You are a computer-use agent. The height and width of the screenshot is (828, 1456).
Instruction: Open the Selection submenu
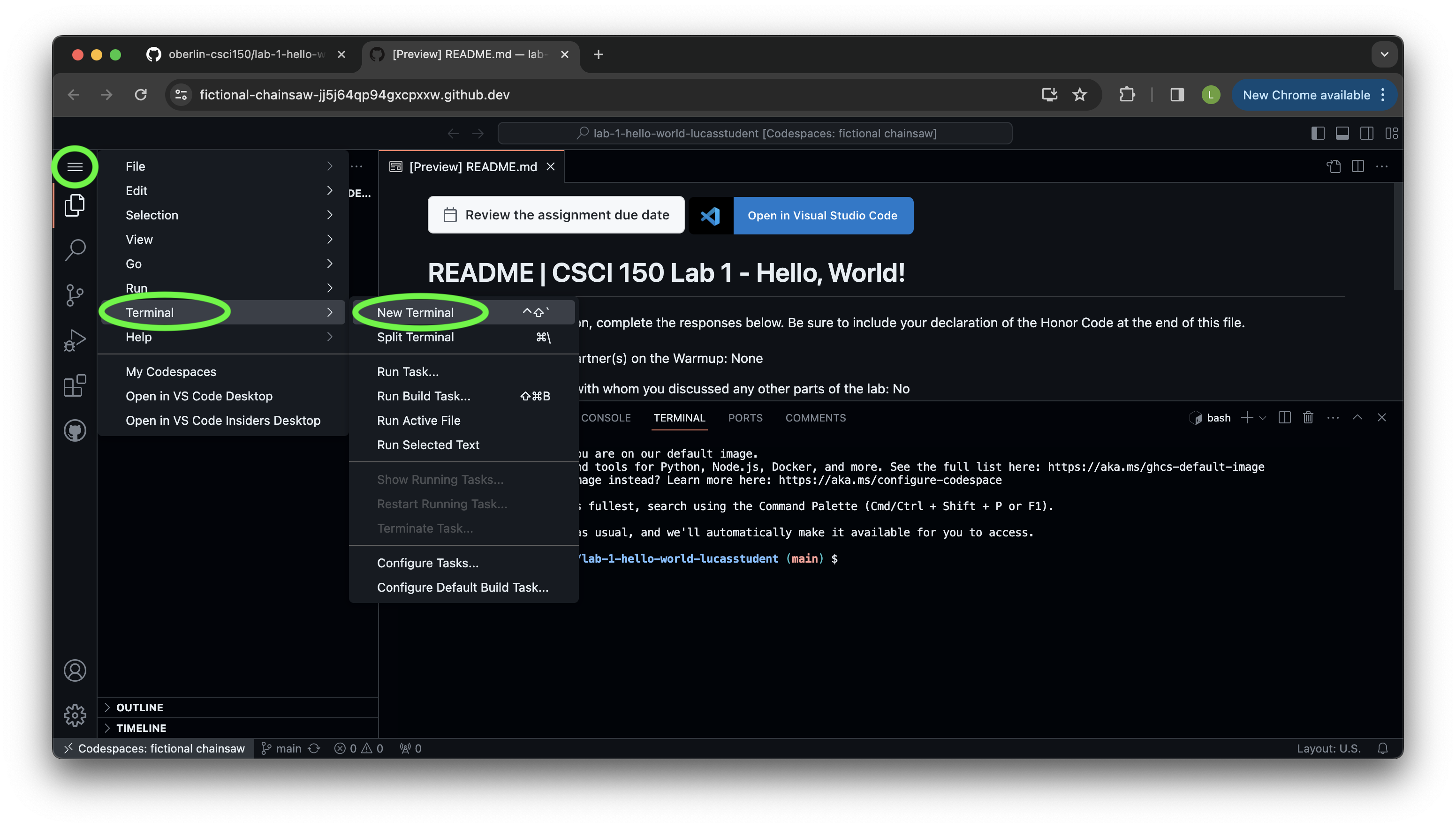pos(223,215)
